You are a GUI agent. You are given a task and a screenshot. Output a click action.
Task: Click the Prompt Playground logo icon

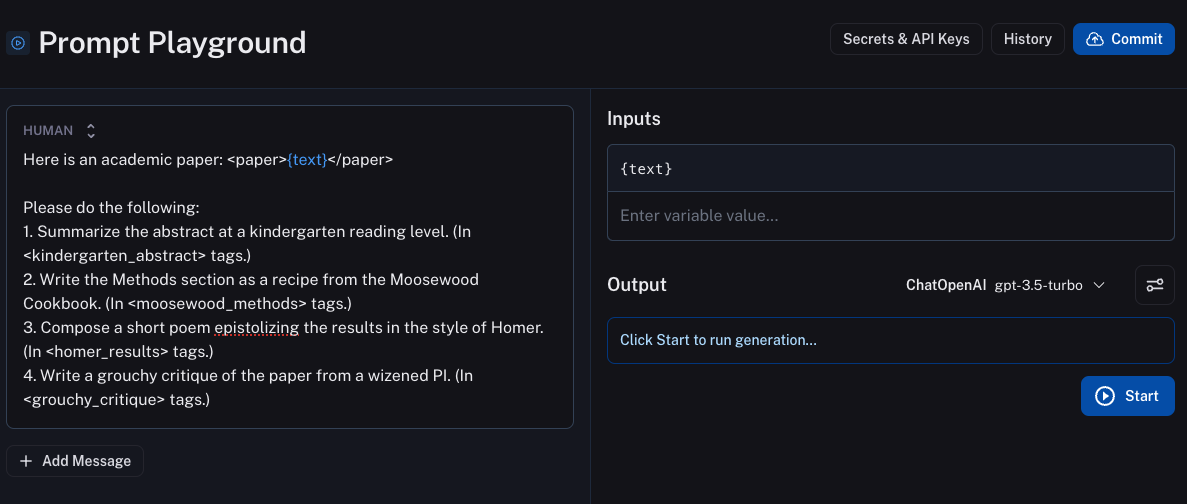18,43
